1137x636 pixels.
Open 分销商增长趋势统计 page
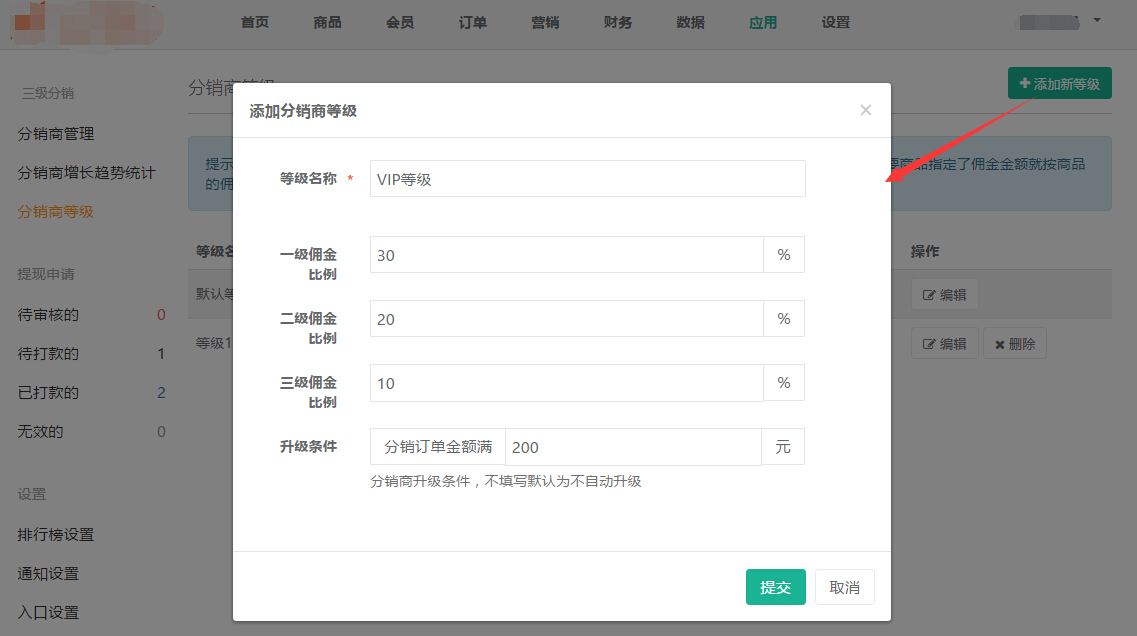click(87, 173)
